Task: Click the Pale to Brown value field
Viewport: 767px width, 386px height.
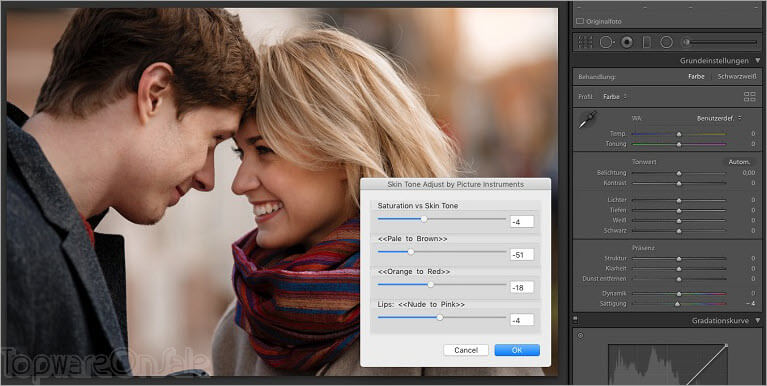Action: [x=521, y=254]
